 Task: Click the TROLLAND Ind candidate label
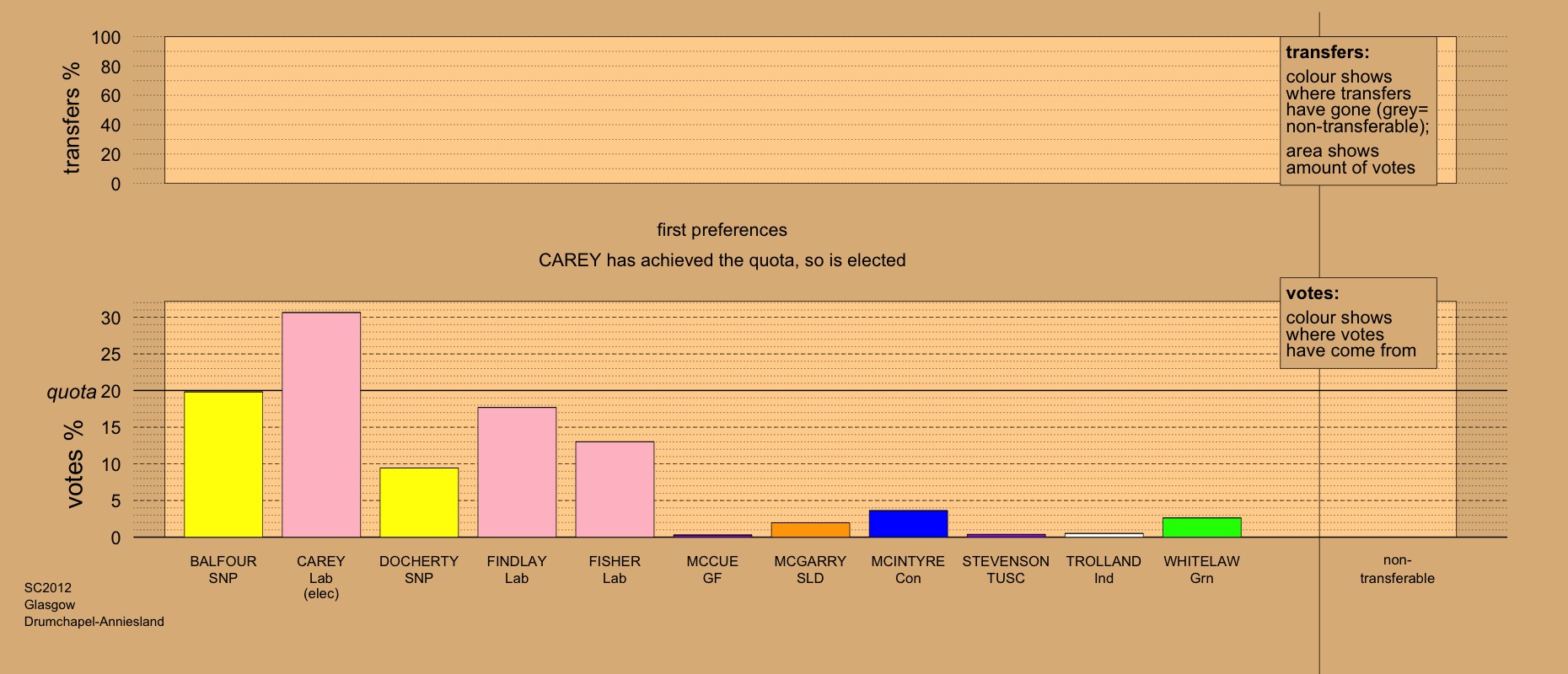(x=1104, y=570)
